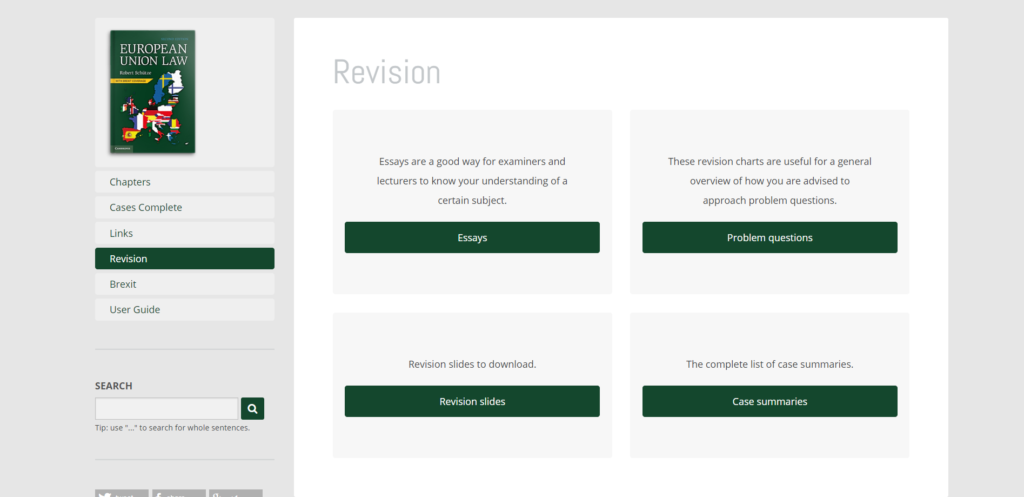The height and width of the screenshot is (497, 1024).
Task: Open the Essays revision section
Action: 472,238
